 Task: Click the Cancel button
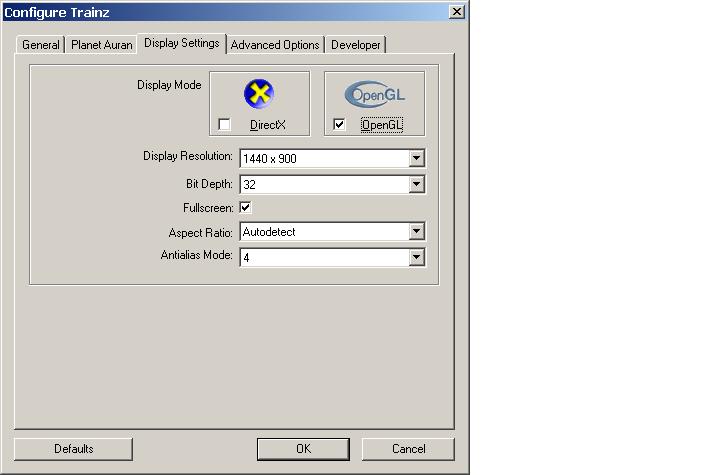click(408, 449)
